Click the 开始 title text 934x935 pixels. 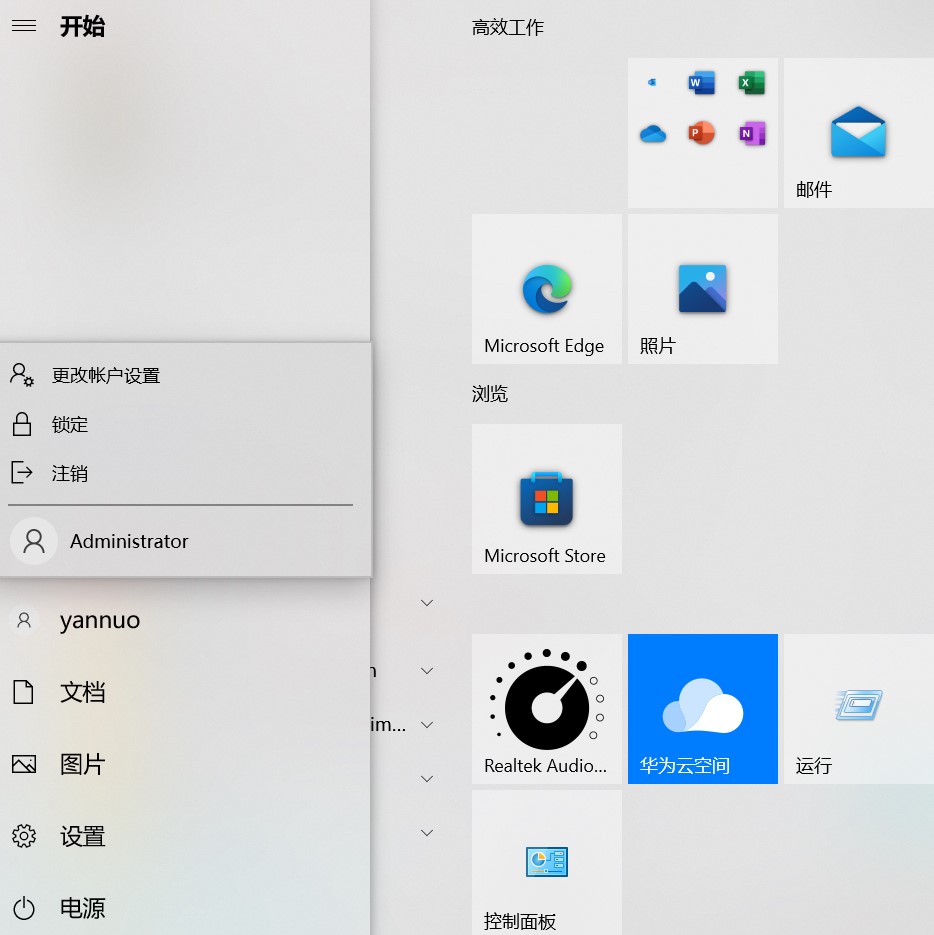(82, 26)
